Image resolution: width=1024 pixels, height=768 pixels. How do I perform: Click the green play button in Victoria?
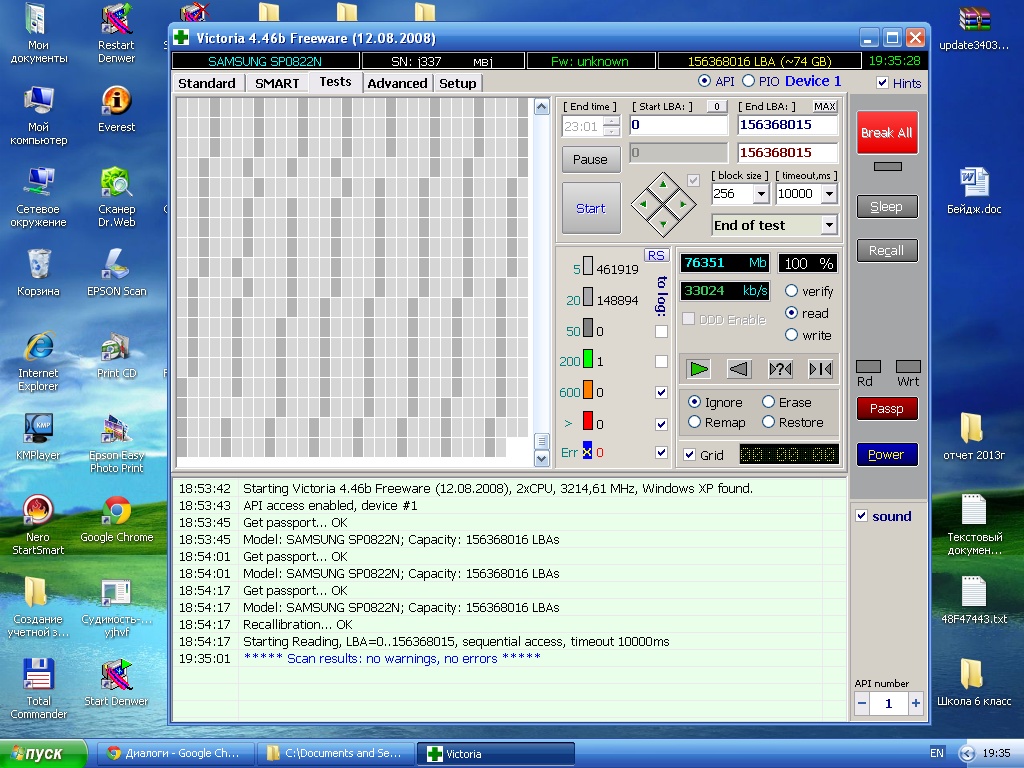[x=698, y=369]
